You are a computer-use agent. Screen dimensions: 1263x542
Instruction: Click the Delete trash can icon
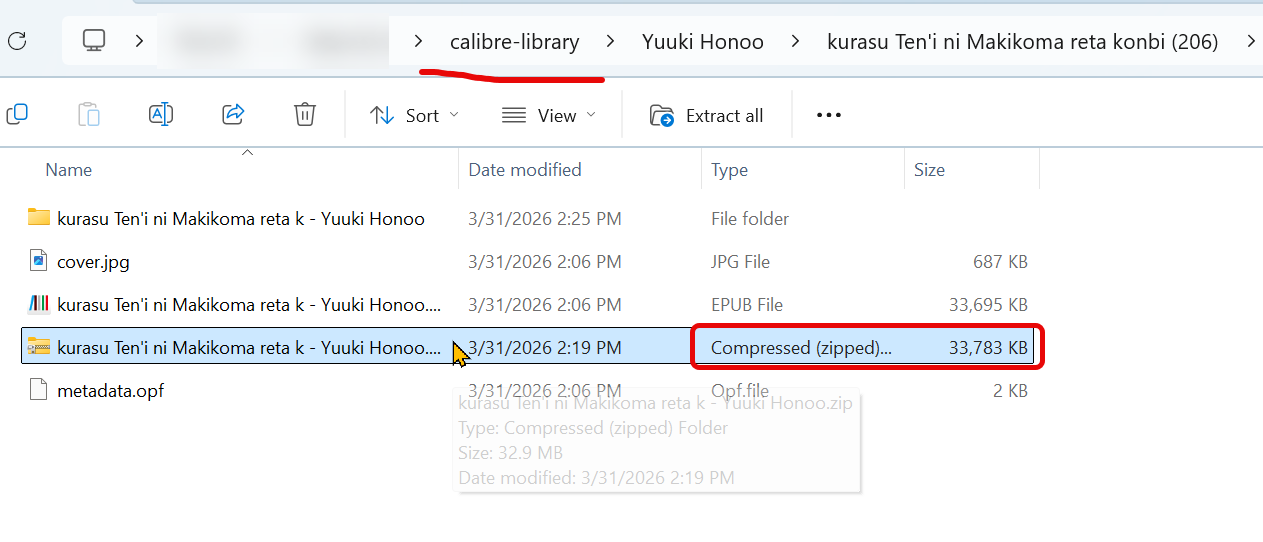pyautogui.click(x=305, y=115)
